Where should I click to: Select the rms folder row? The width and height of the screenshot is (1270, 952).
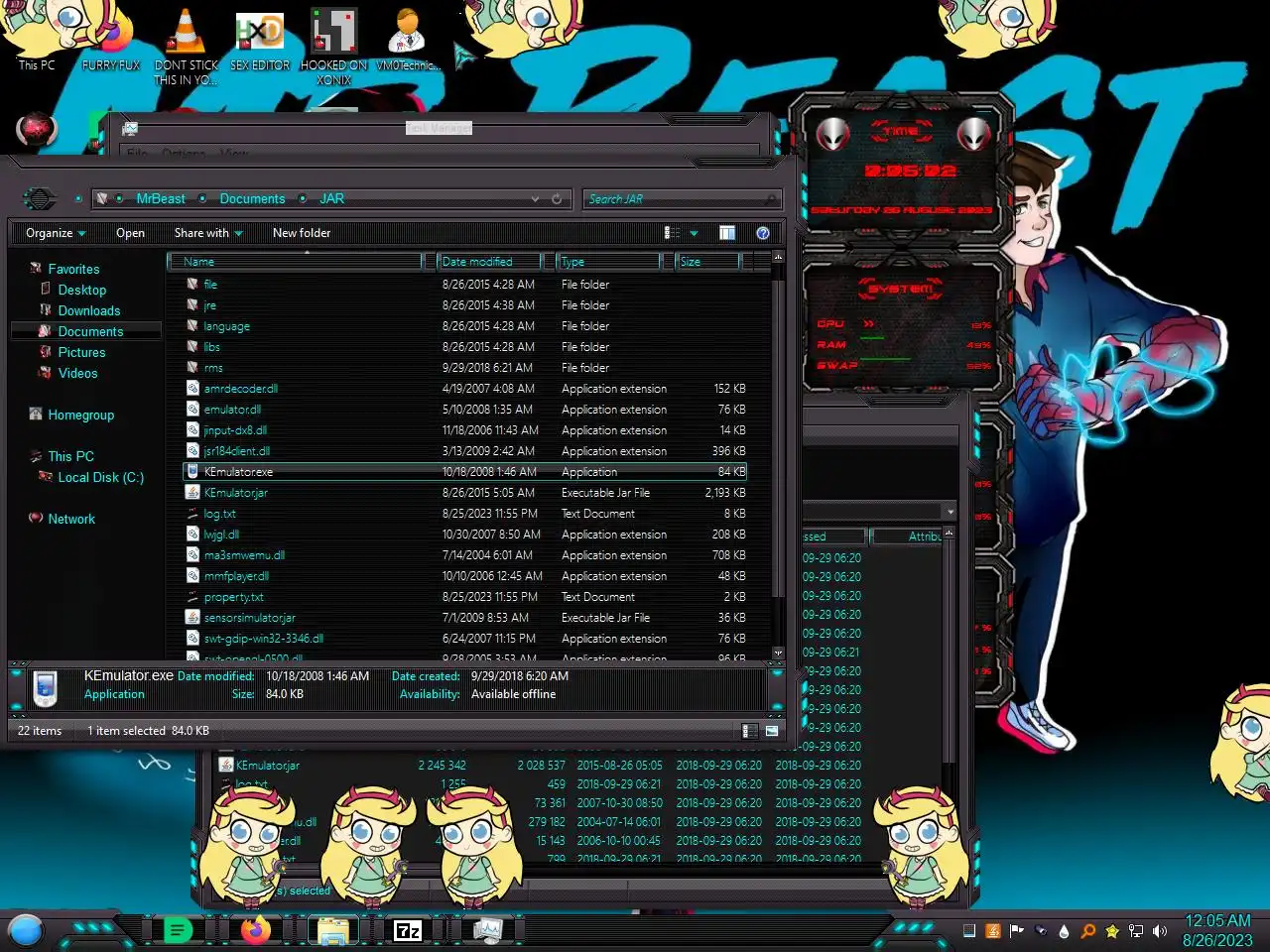click(x=466, y=368)
